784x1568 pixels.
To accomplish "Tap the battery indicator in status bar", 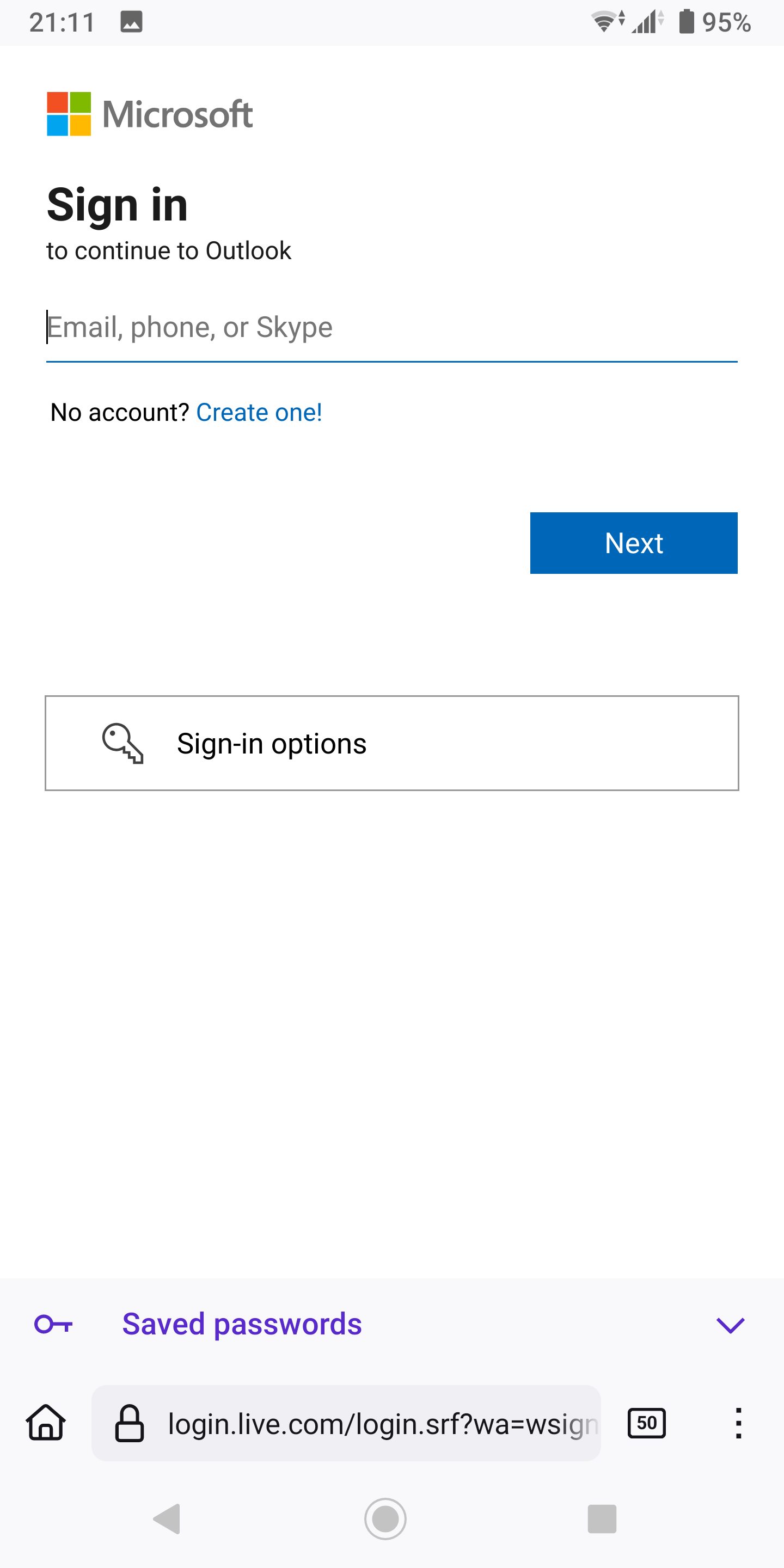I will click(x=687, y=22).
